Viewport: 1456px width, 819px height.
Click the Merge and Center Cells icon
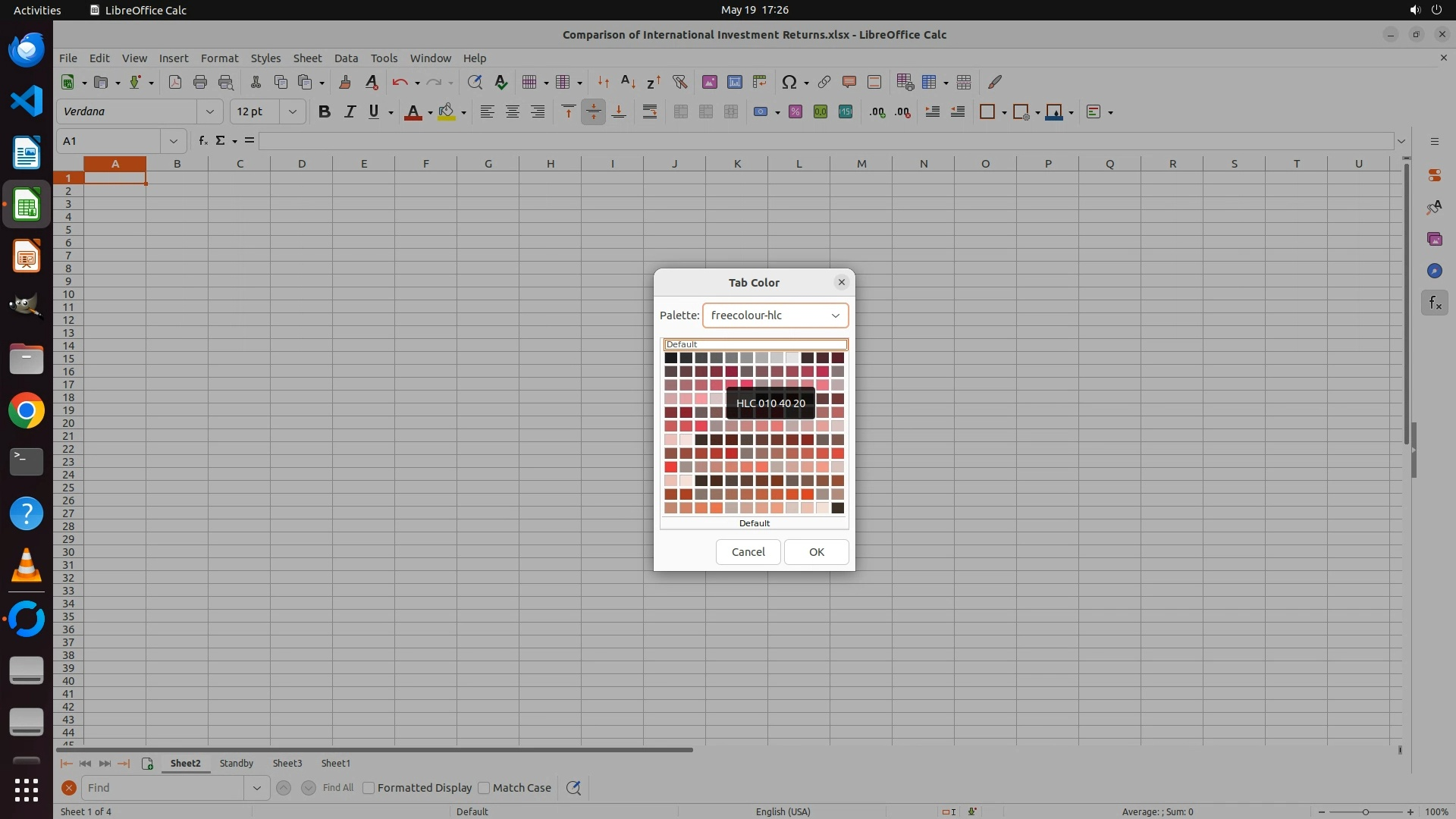[x=680, y=112]
